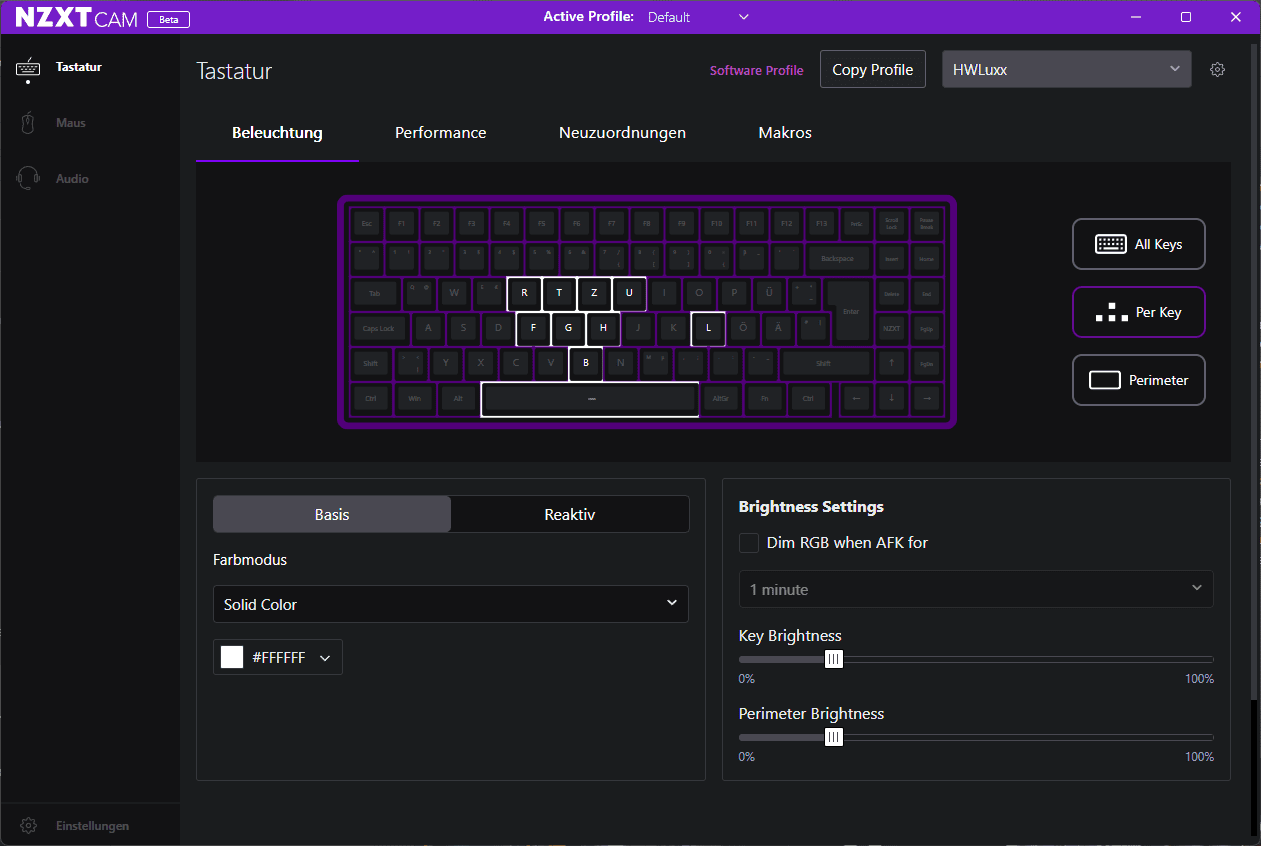Screen dimensions: 1261x846
Task: Select the Delete key on keyboard preview
Action: pyautogui.click(x=891, y=293)
